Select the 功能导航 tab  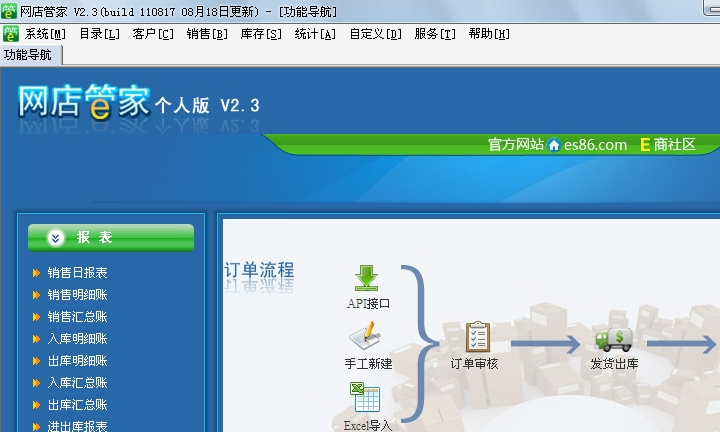coord(31,55)
